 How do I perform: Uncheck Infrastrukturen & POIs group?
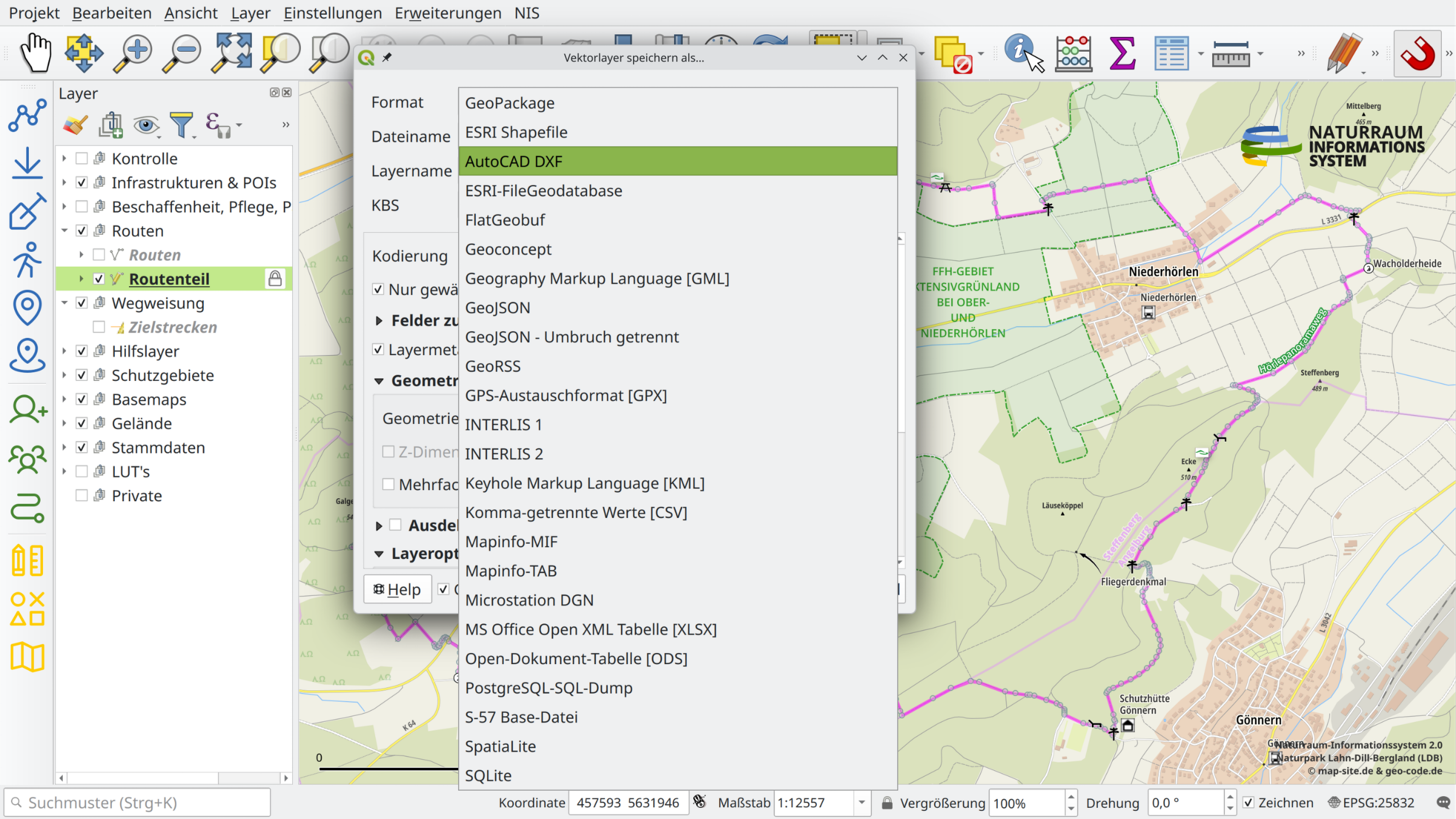[81, 183]
